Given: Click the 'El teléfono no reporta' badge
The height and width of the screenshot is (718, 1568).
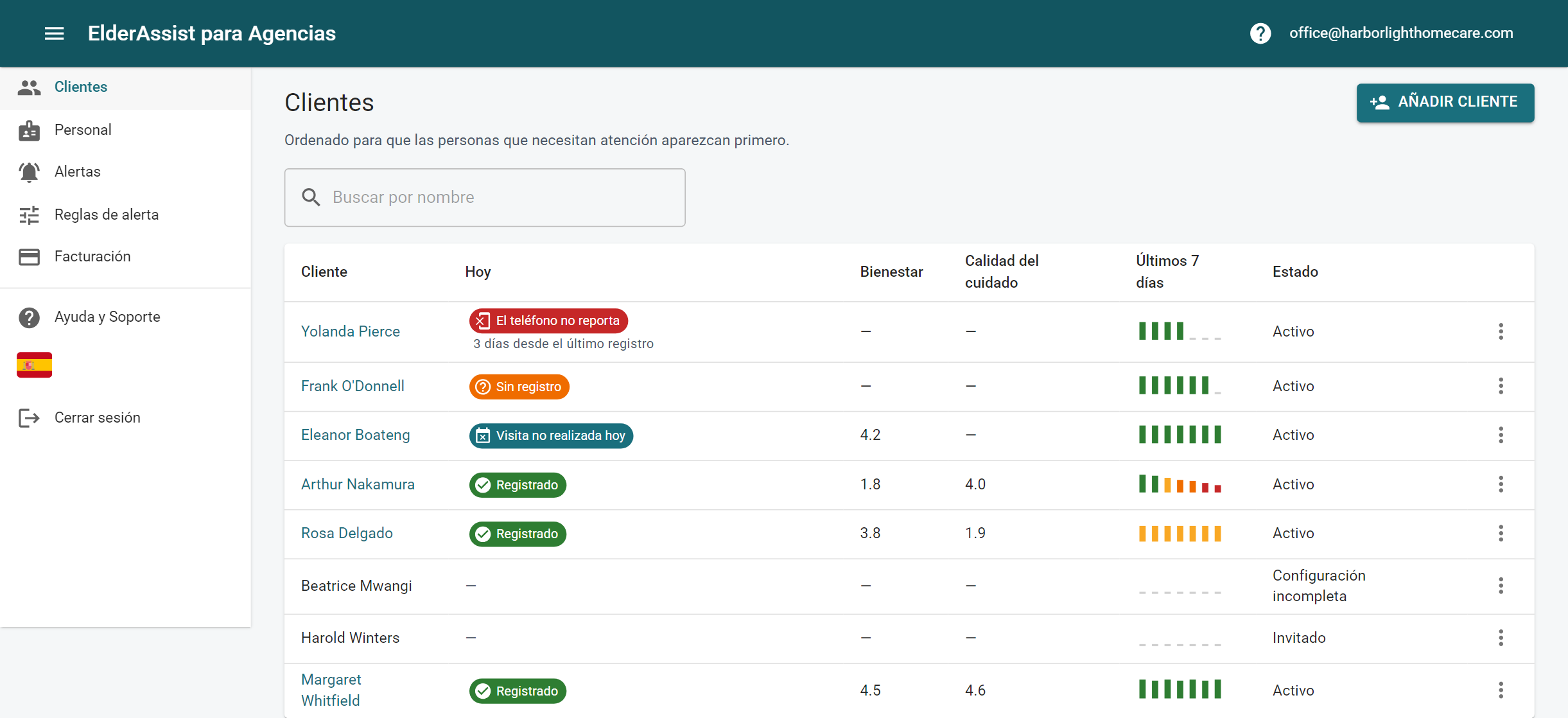Looking at the screenshot, I should (548, 320).
